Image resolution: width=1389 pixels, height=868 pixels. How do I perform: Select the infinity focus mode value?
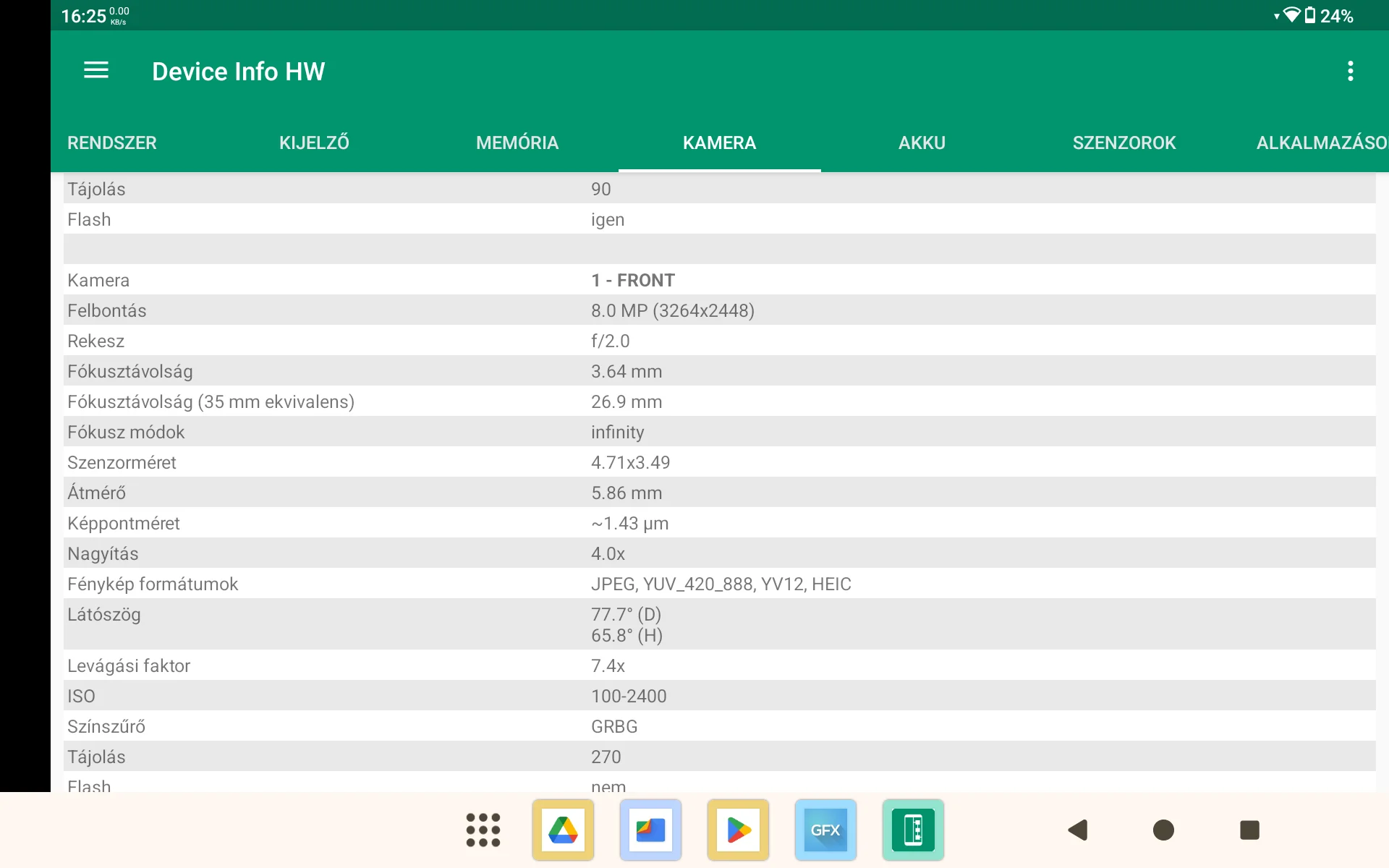tap(617, 432)
